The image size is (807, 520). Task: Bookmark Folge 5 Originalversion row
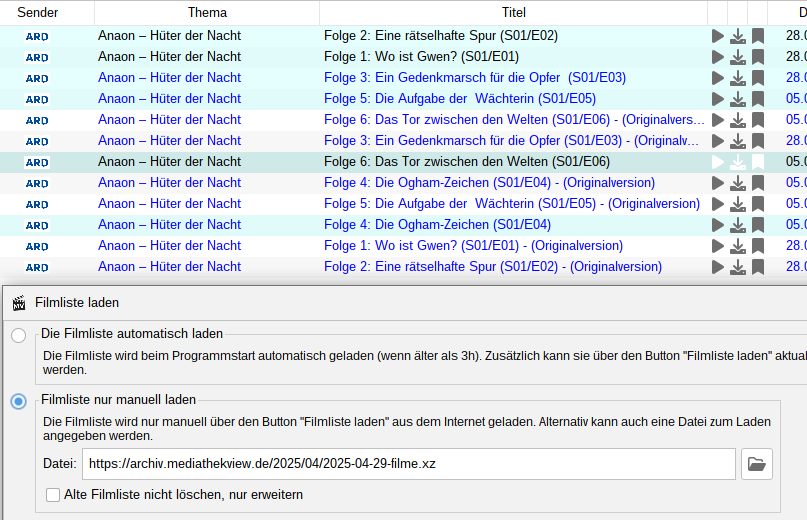click(758, 204)
